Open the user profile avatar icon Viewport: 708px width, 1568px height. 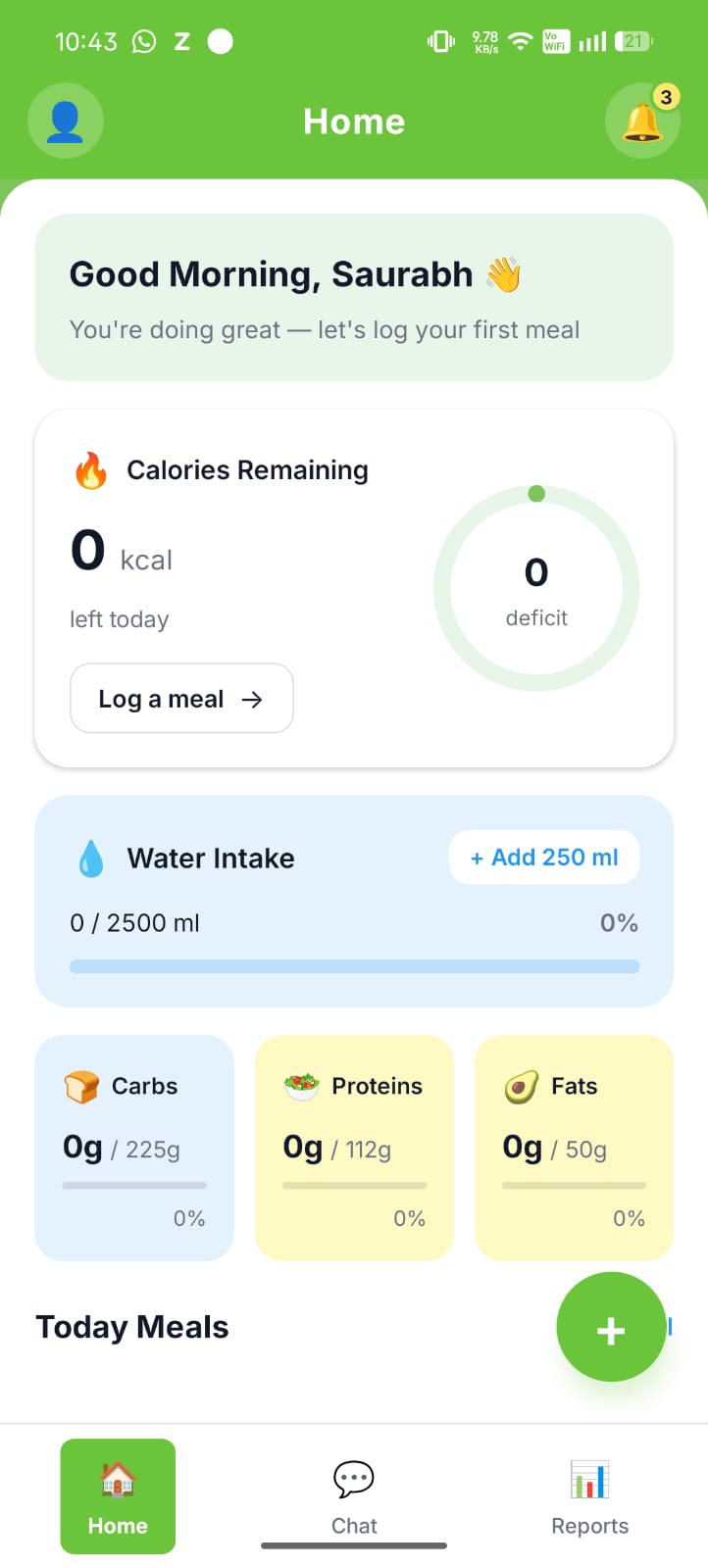(x=65, y=122)
